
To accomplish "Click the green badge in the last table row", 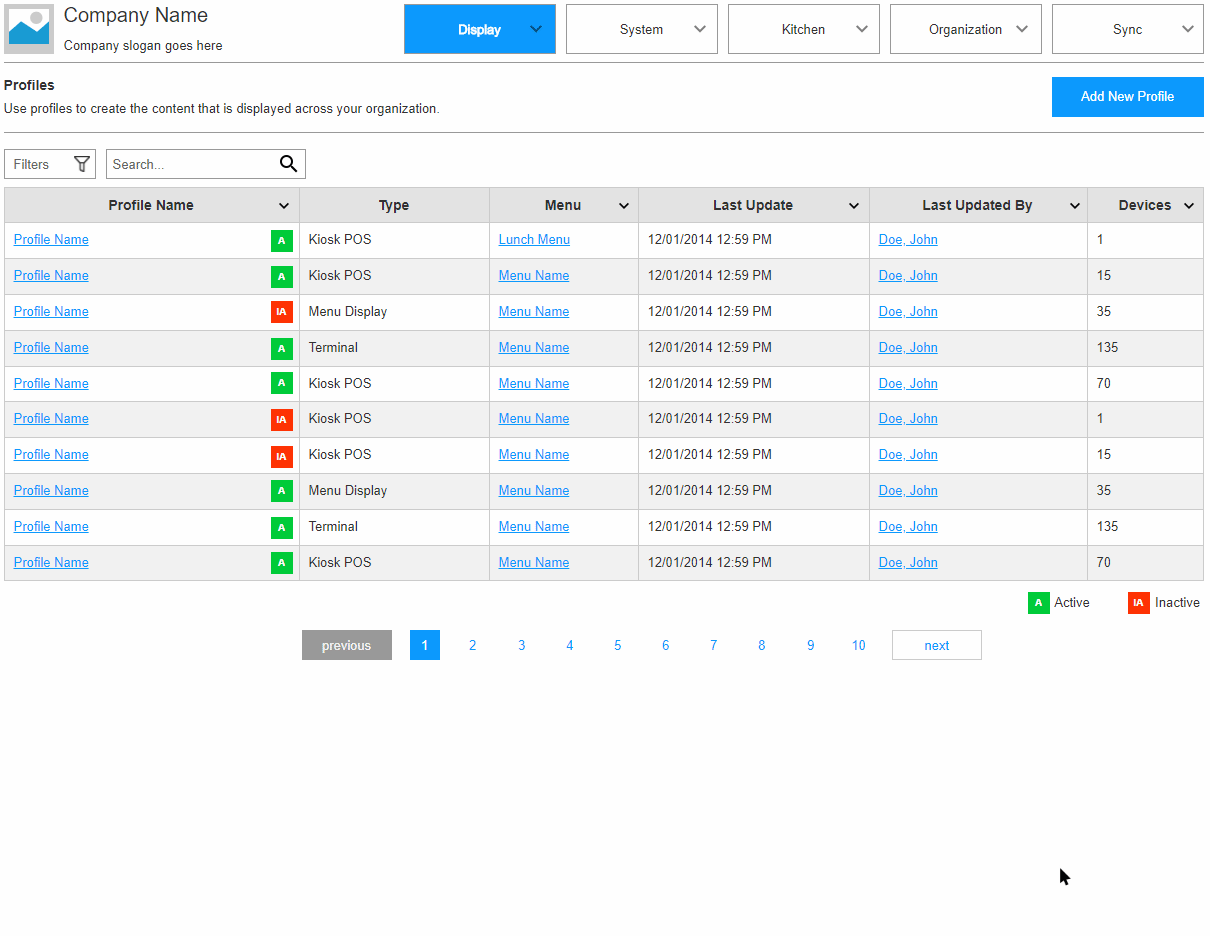I will pos(282,563).
